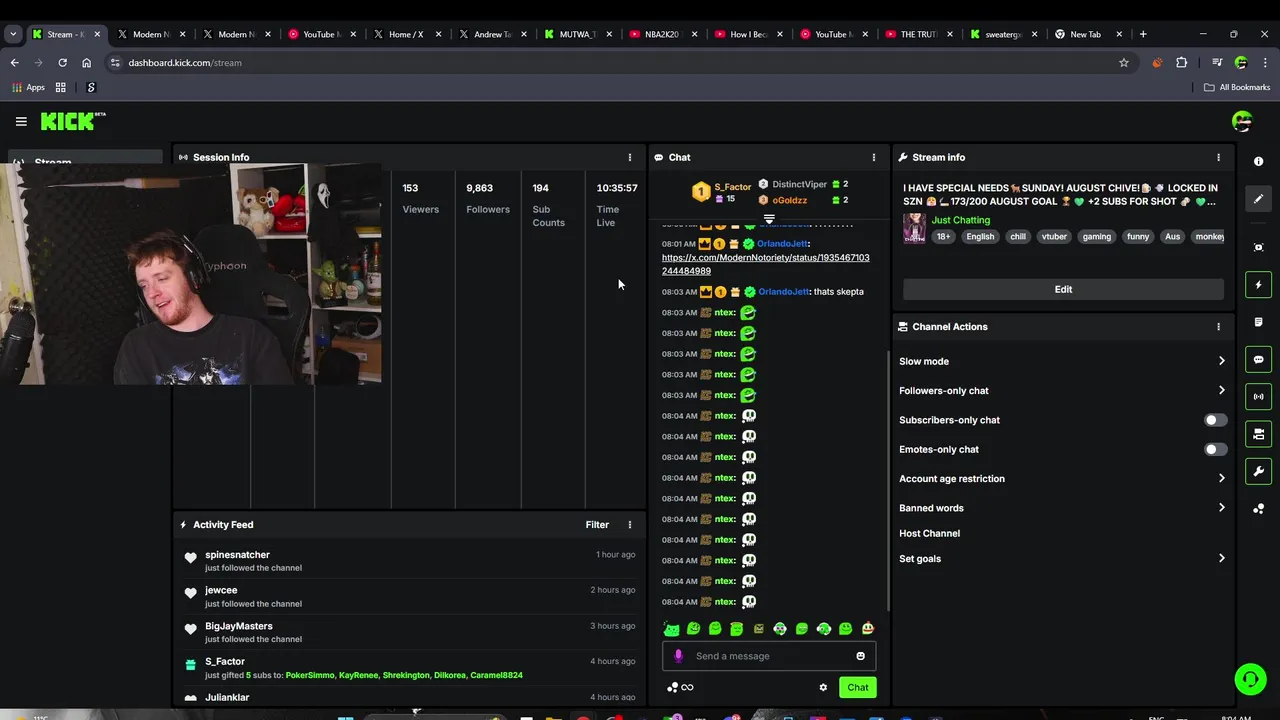This screenshot has height=720, width=1280.
Task: Open chat settings gear icon
Action: [x=823, y=687]
